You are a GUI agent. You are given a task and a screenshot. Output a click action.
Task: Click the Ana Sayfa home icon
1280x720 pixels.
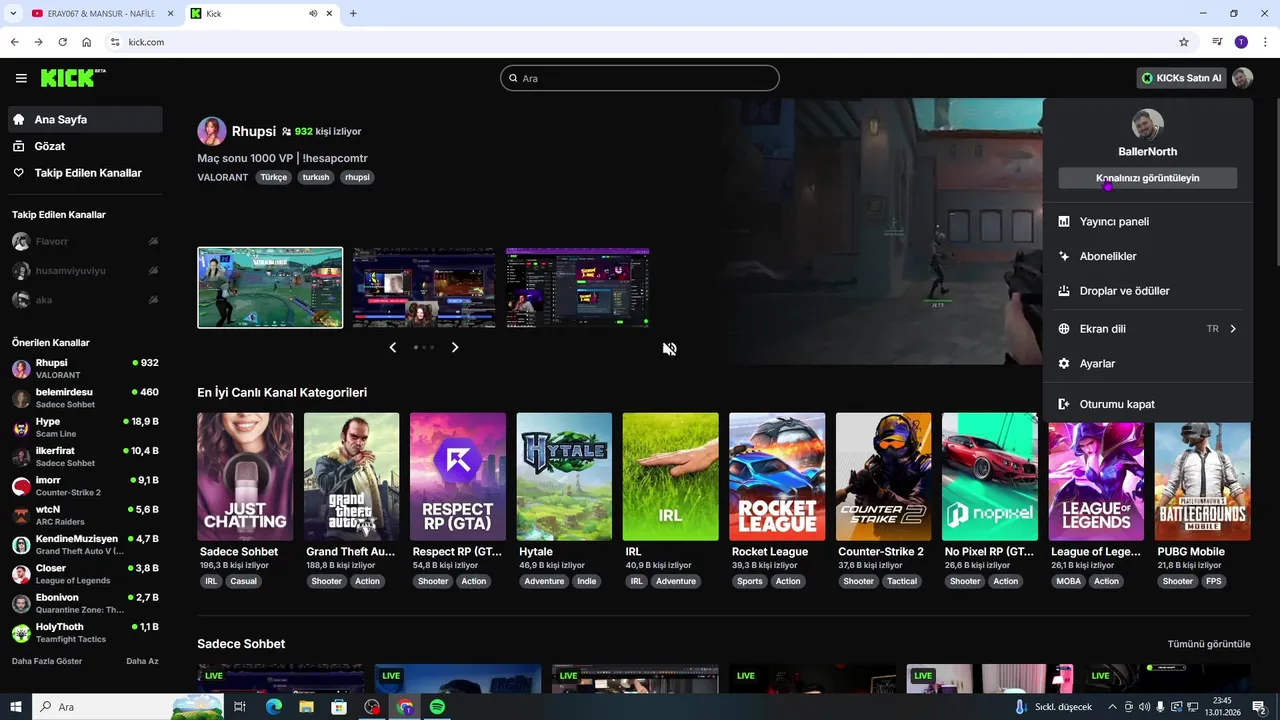(x=19, y=119)
